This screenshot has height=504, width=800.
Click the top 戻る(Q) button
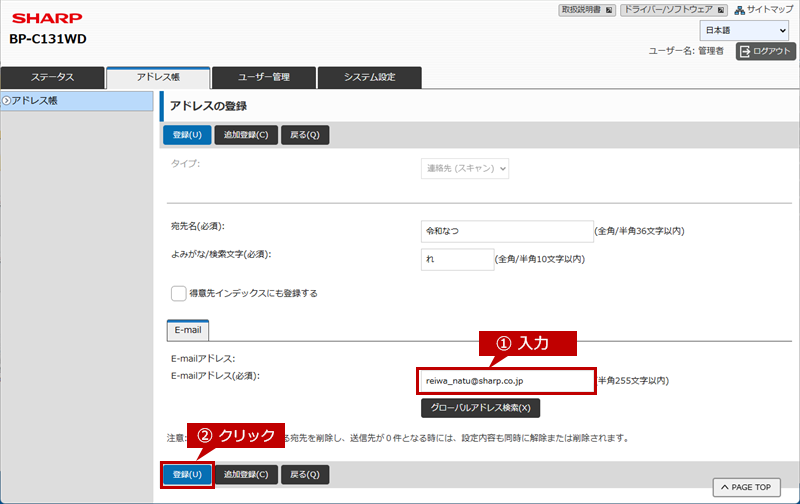[305, 135]
